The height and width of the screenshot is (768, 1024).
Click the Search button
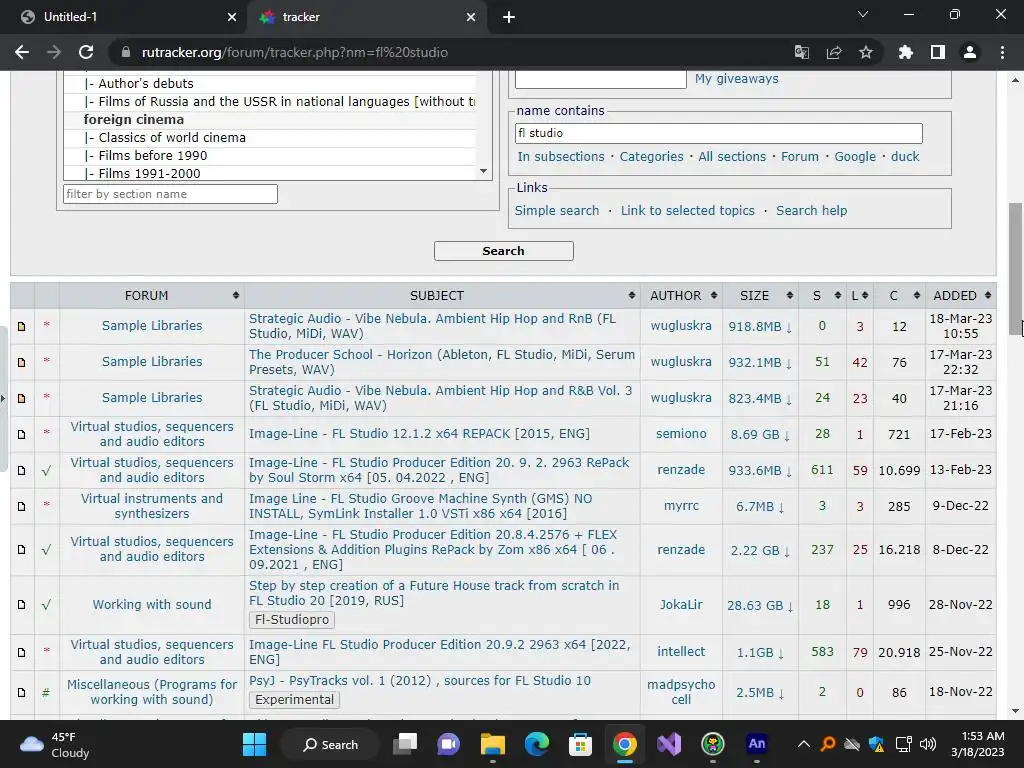click(x=504, y=251)
